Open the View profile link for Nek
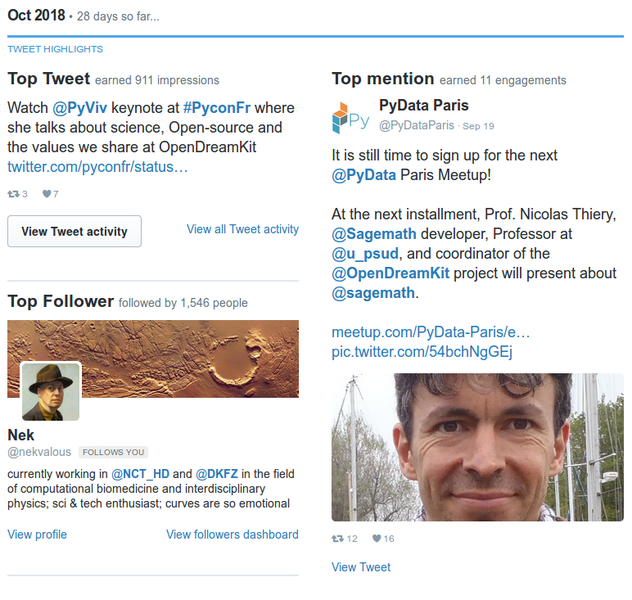Screen dimensions: 632x600 pos(37,534)
